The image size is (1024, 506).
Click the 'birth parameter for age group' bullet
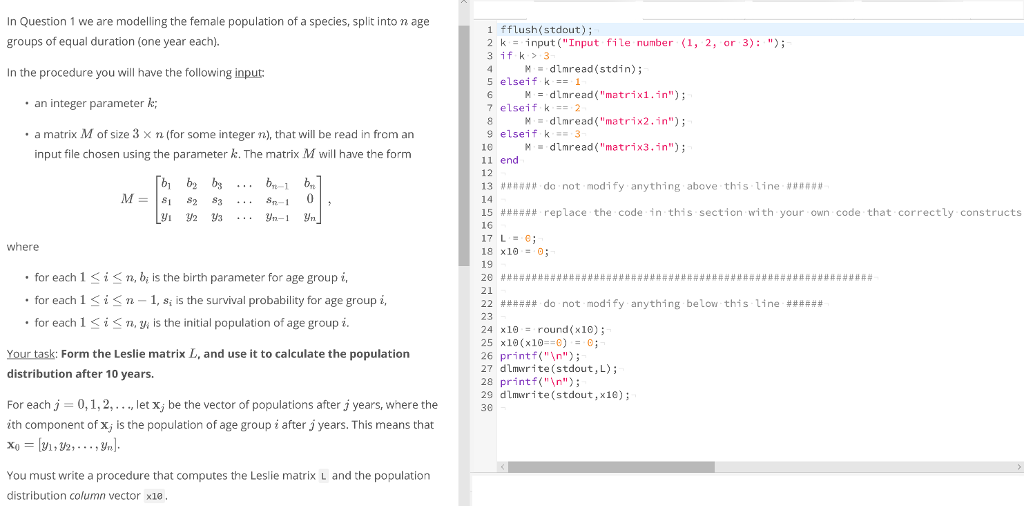click(192, 277)
